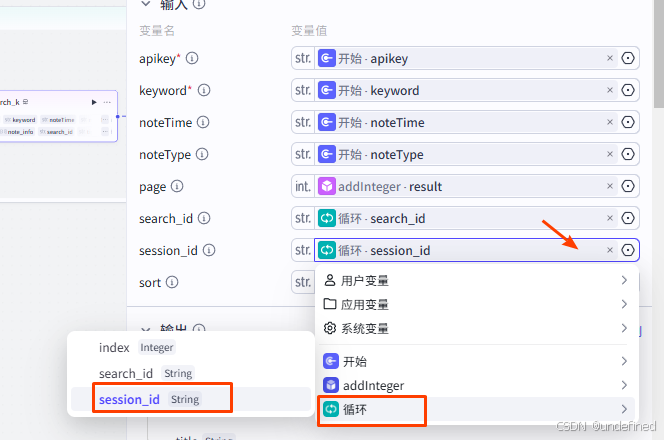Click the info icon next to search_id
The height and width of the screenshot is (440, 664).
pos(204,219)
